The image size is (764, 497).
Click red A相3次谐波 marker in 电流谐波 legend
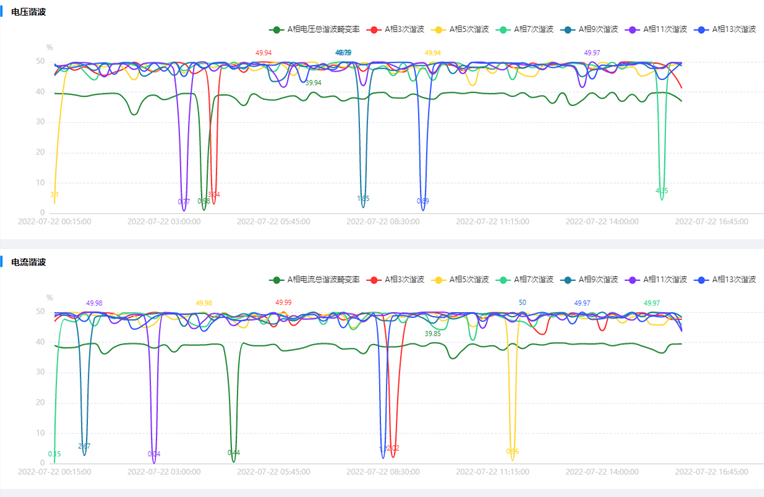tap(375, 280)
